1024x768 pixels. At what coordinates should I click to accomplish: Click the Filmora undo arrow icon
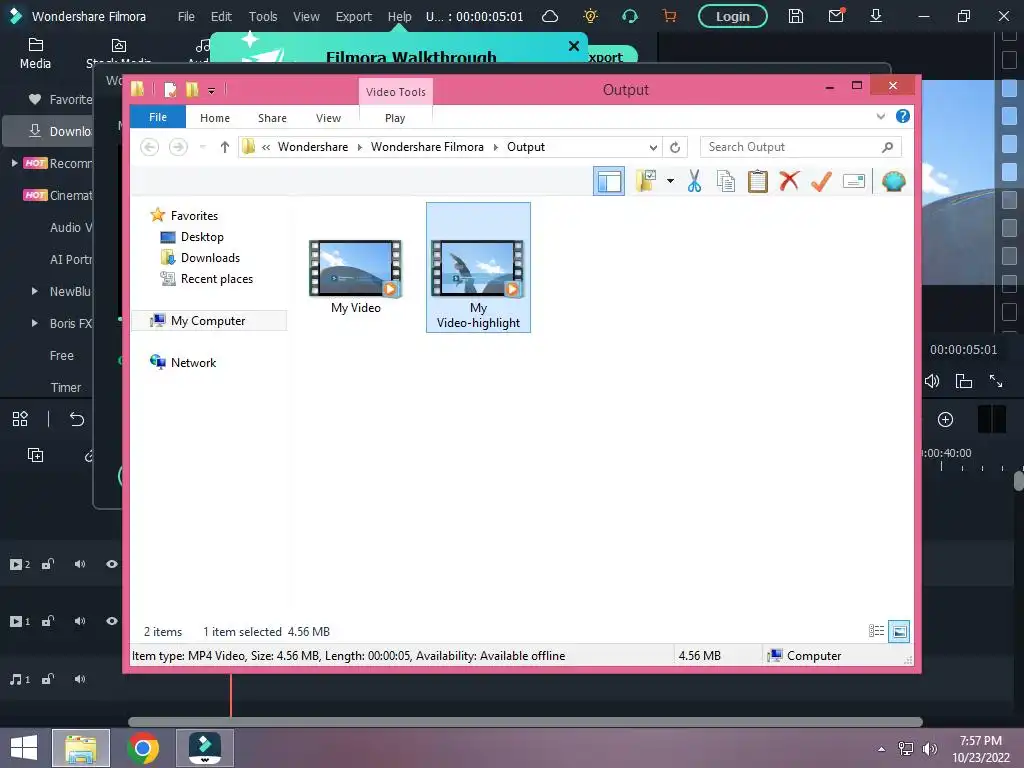[76, 419]
